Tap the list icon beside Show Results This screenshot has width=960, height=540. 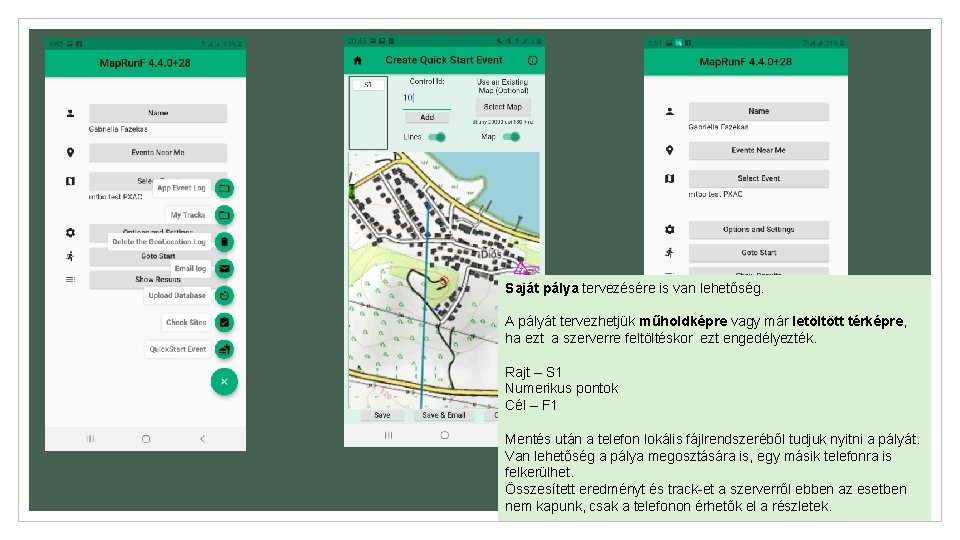70,279
